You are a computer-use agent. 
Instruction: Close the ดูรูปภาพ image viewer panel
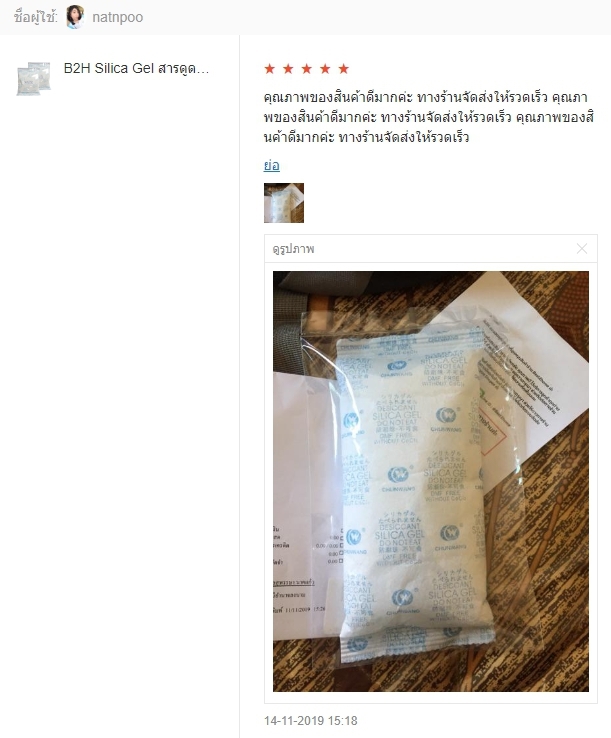(x=582, y=249)
